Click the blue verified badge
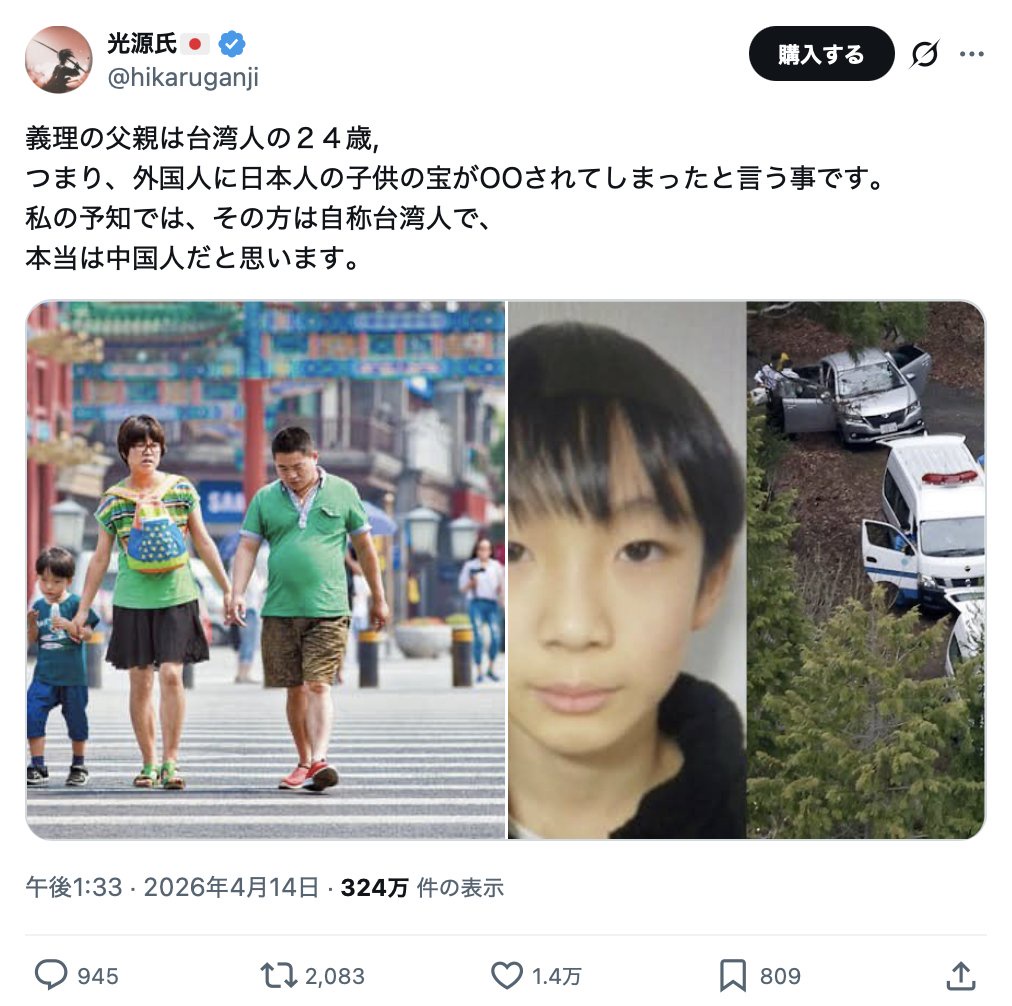Viewport: 1012px width, 1006px height. [x=232, y=44]
